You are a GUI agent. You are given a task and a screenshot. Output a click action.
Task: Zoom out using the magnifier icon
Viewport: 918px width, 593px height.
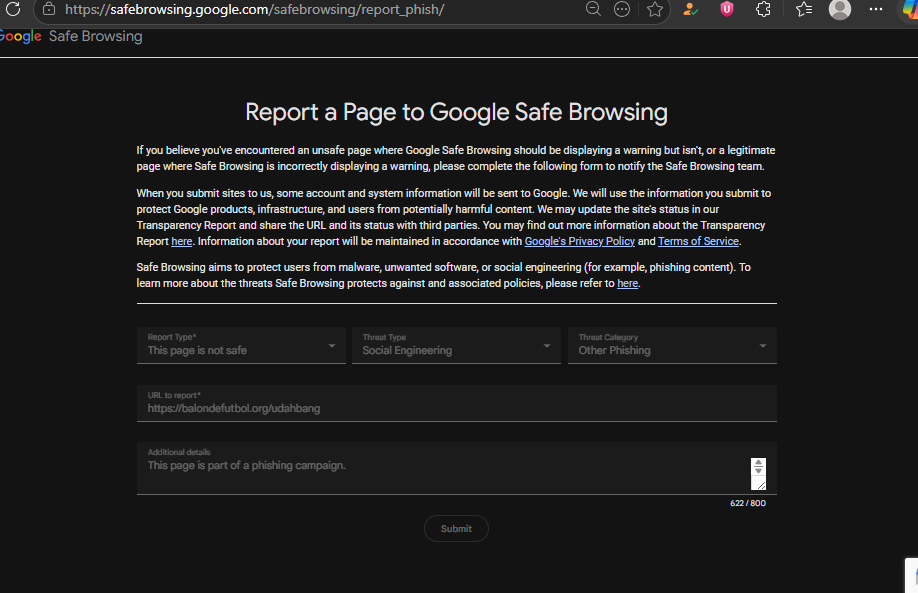[593, 9]
